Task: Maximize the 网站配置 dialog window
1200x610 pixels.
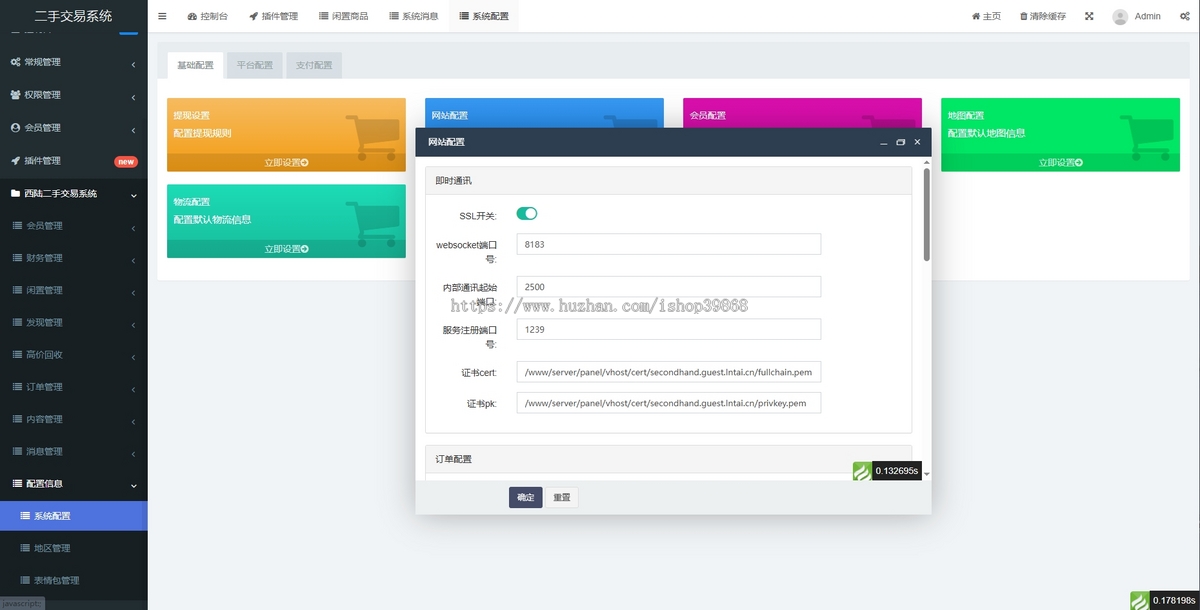Action: pos(900,142)
